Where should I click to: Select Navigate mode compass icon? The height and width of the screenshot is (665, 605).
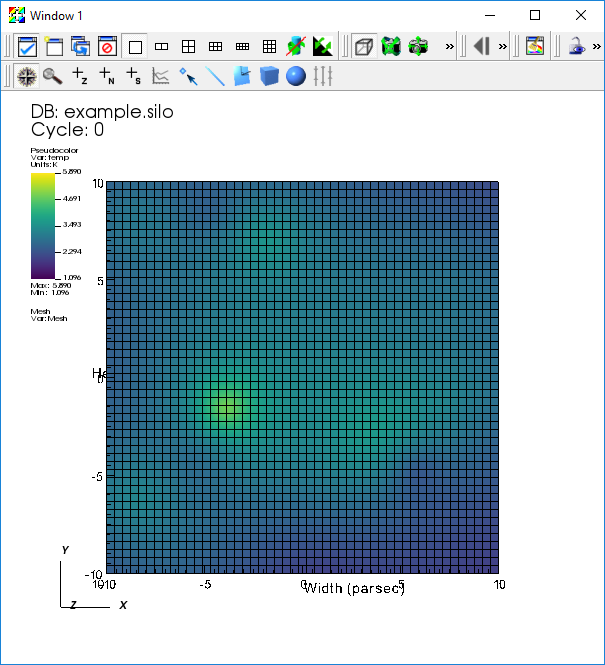click(x=27, y=77)
